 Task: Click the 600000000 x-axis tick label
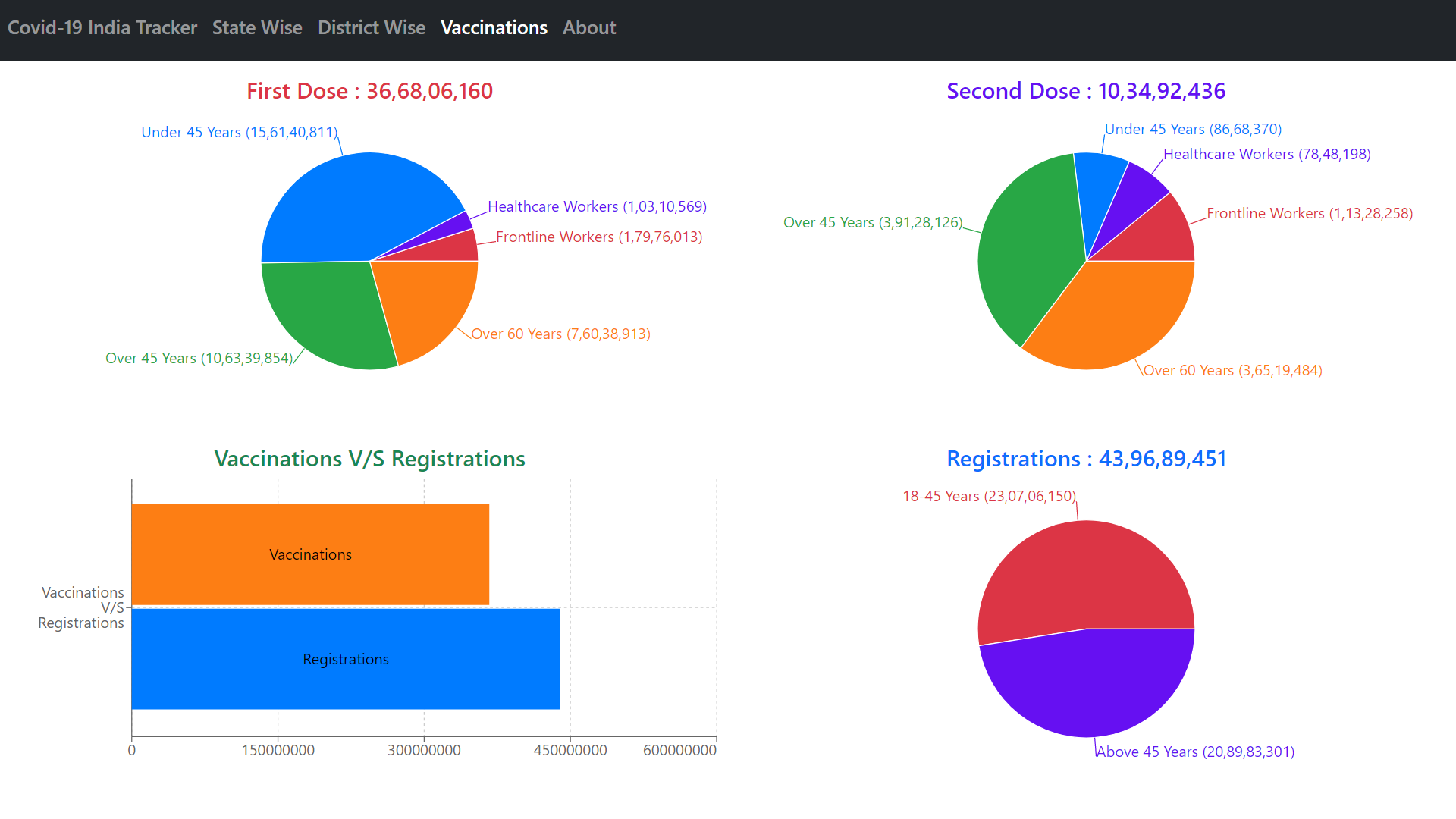[679, 750]
